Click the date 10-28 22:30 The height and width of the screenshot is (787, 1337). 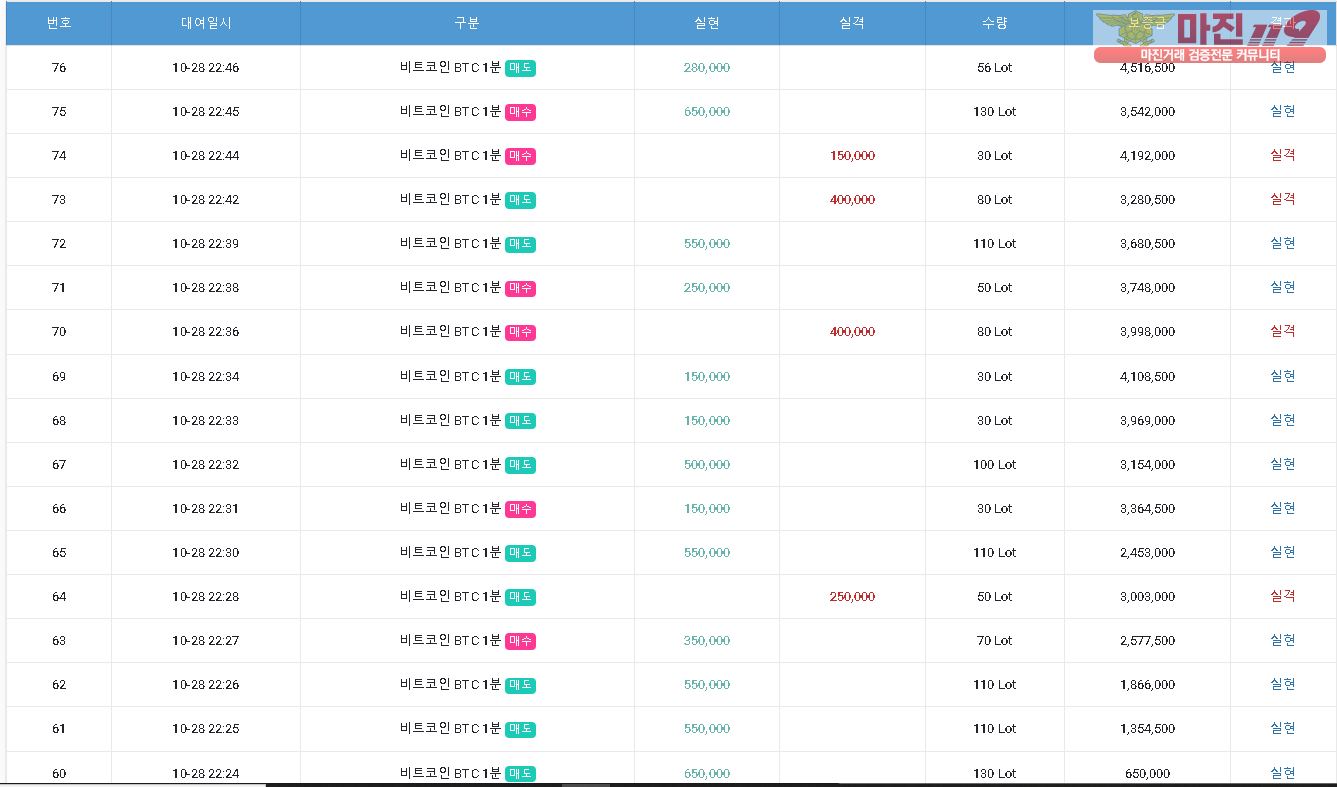205,553
